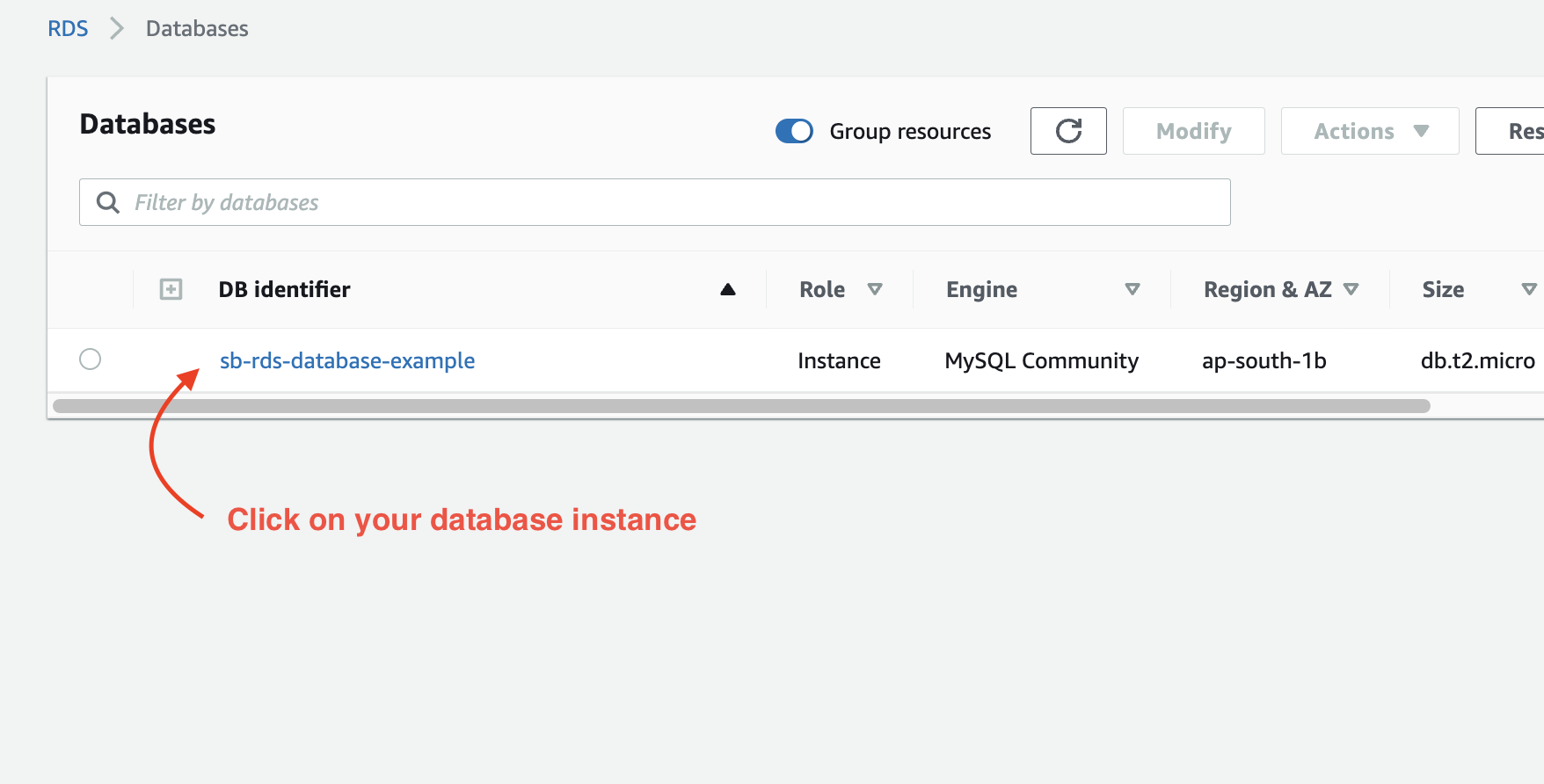This screenshot has height=784, width=1544.
Task: Sort by Size column arrow
Action: [1529, 289]
